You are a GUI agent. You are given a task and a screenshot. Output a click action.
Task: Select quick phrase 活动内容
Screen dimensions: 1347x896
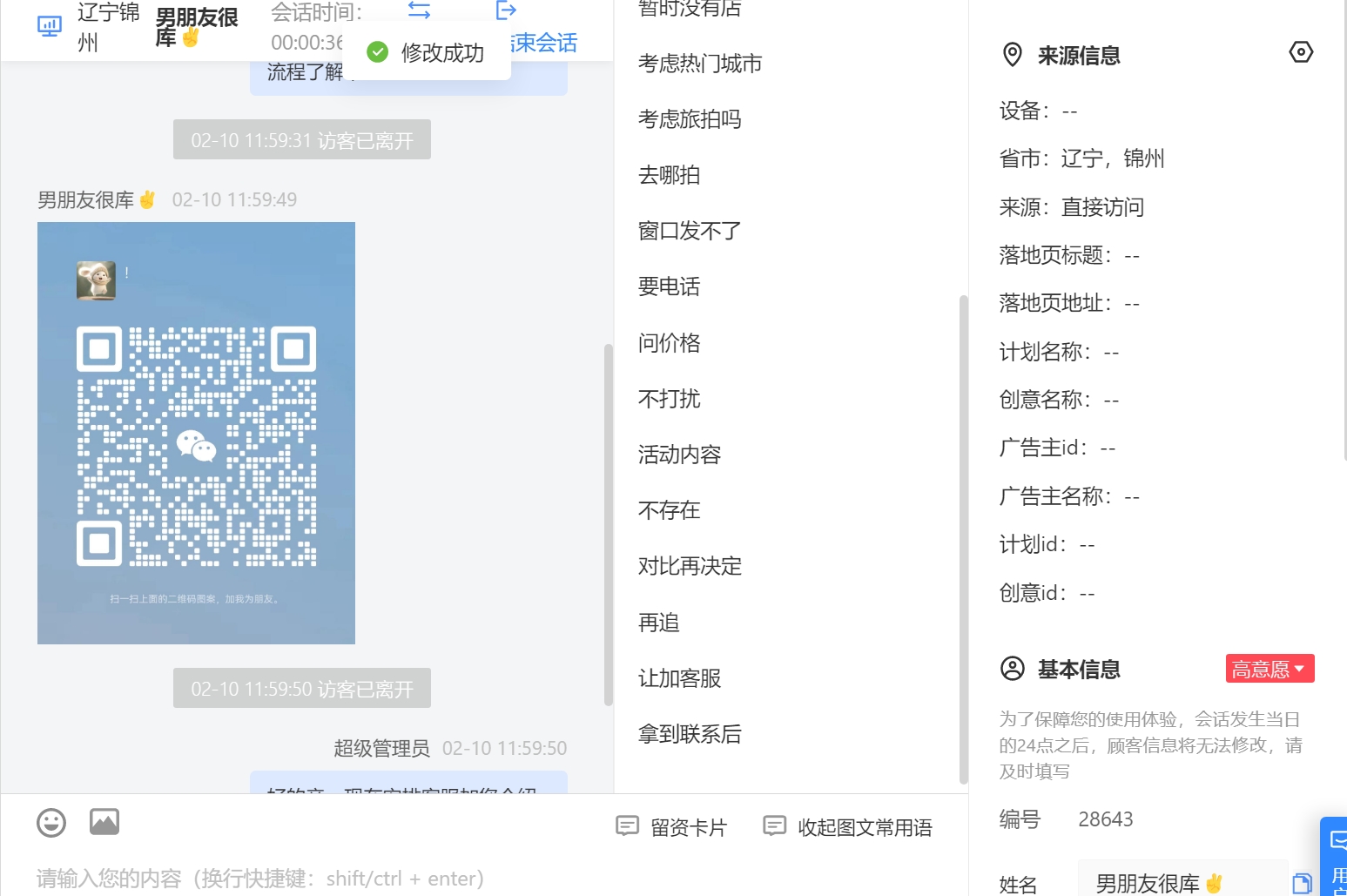coord(679,455)
